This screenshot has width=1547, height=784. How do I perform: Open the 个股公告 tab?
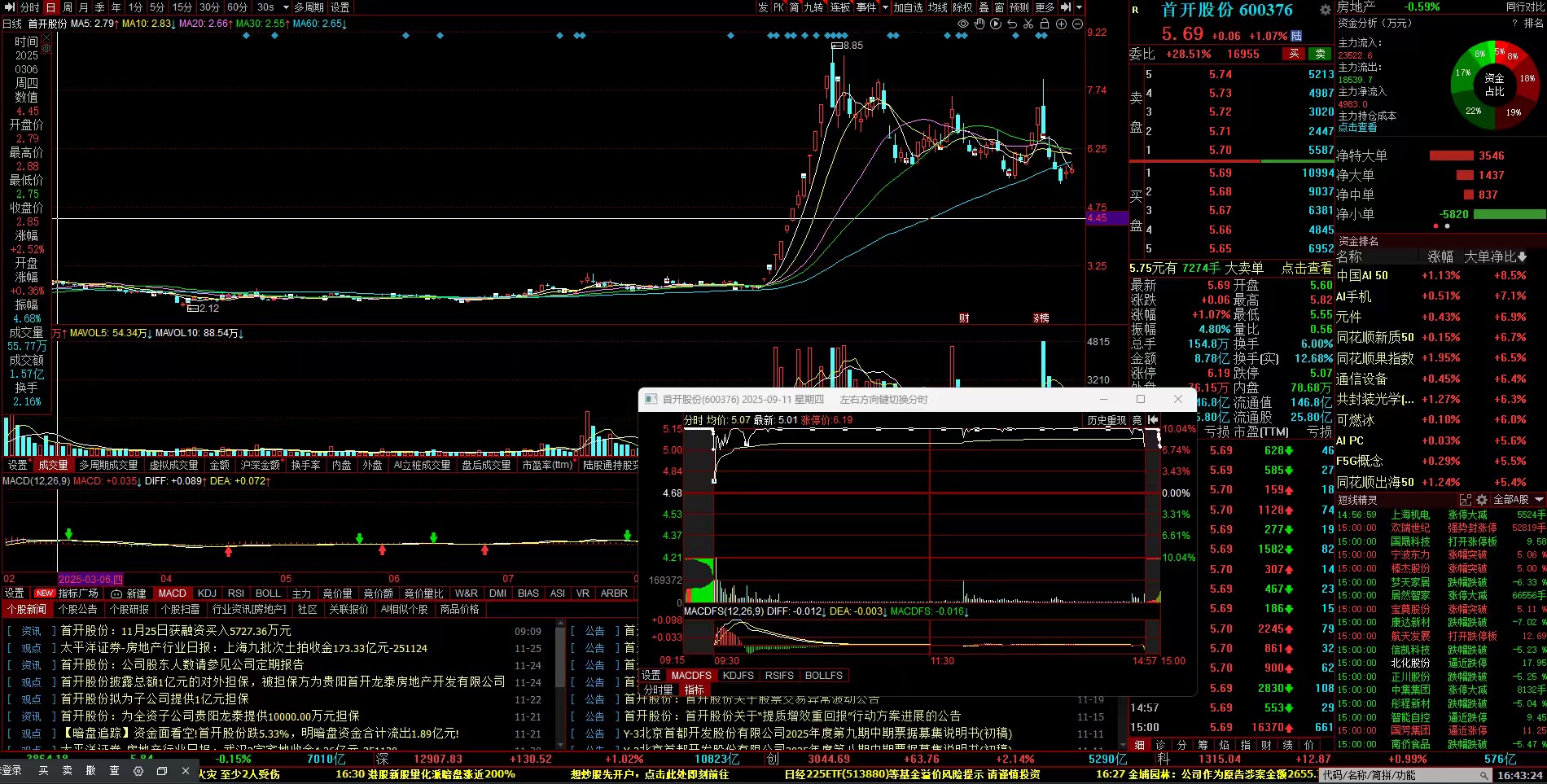click(x=77, y=610)
